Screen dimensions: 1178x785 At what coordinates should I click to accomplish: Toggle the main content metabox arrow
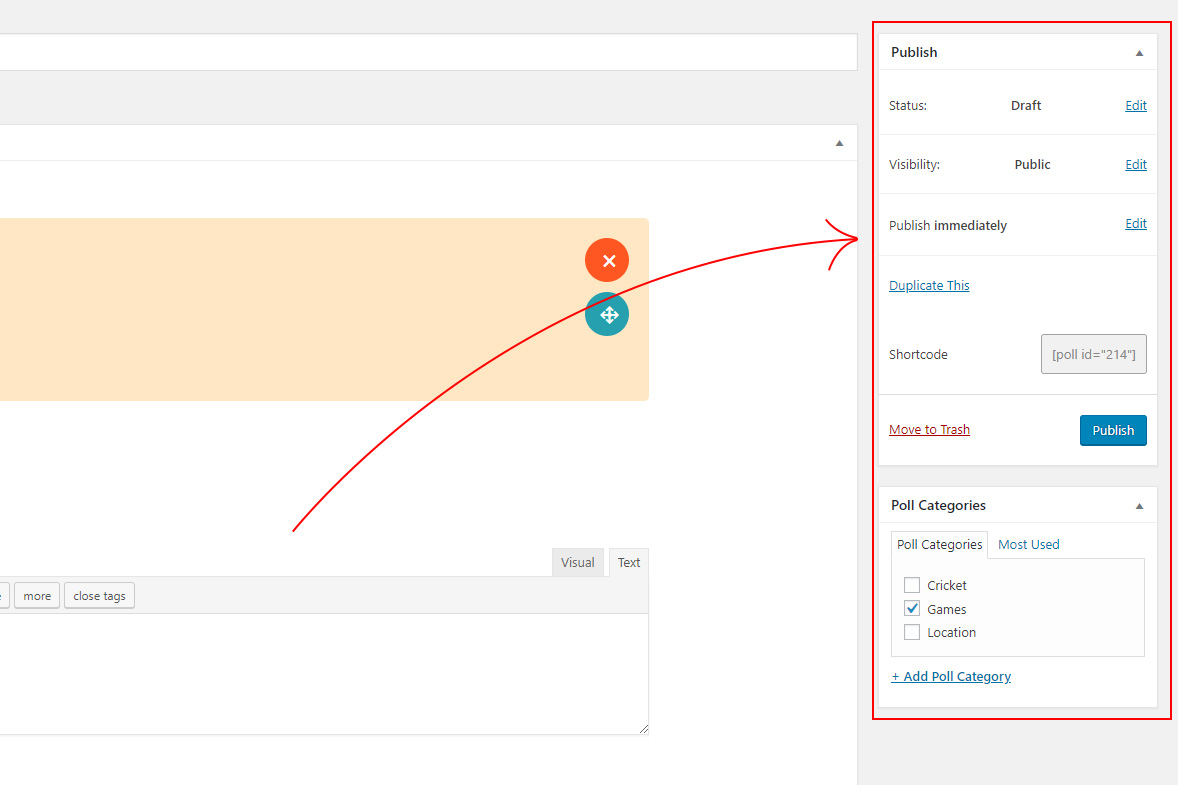[840, 143]
